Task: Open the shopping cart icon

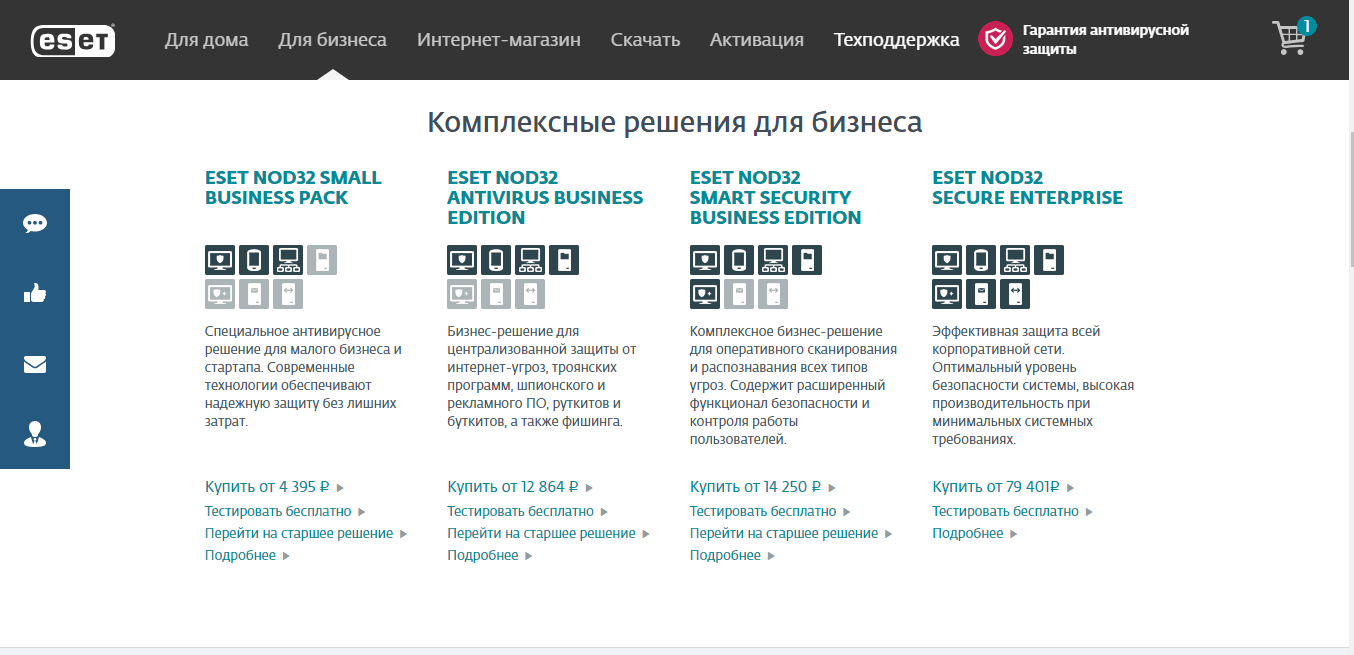Action: (x=1290, y=38)
